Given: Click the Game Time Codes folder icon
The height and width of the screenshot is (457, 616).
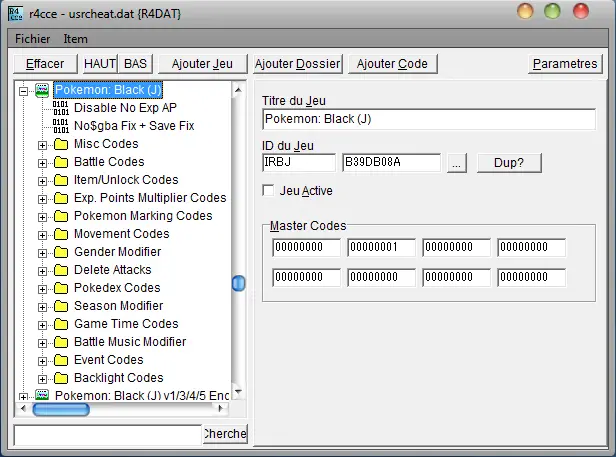Looking at the screenshot, I should [x=61, y=324].
